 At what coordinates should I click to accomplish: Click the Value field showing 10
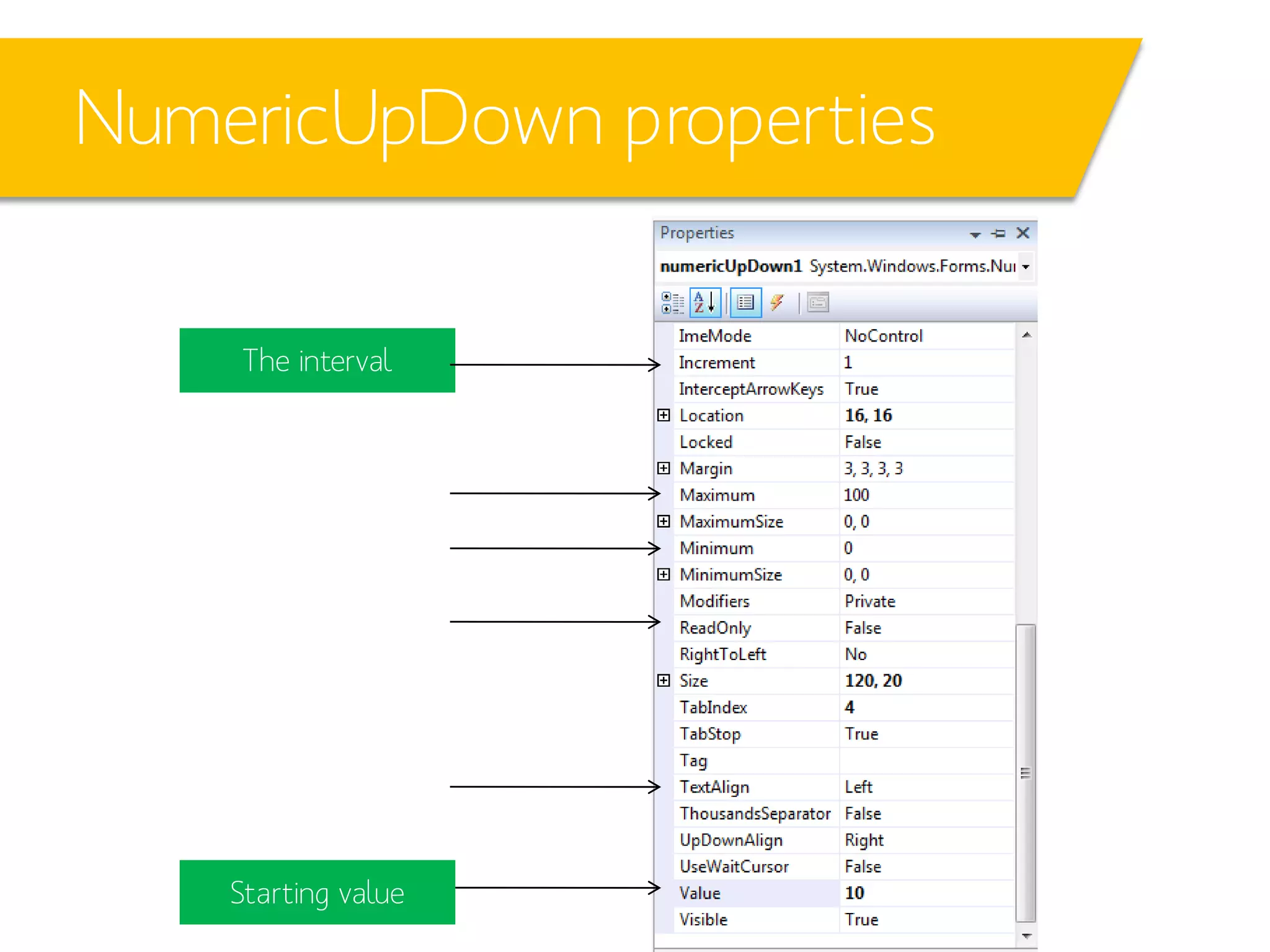927,893
